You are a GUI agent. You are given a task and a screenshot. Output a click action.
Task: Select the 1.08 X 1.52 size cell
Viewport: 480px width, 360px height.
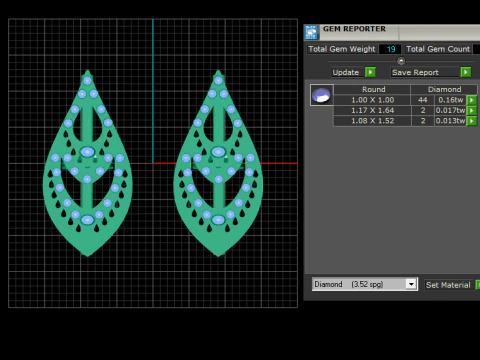pyautogui.click(x=372, y=121)
